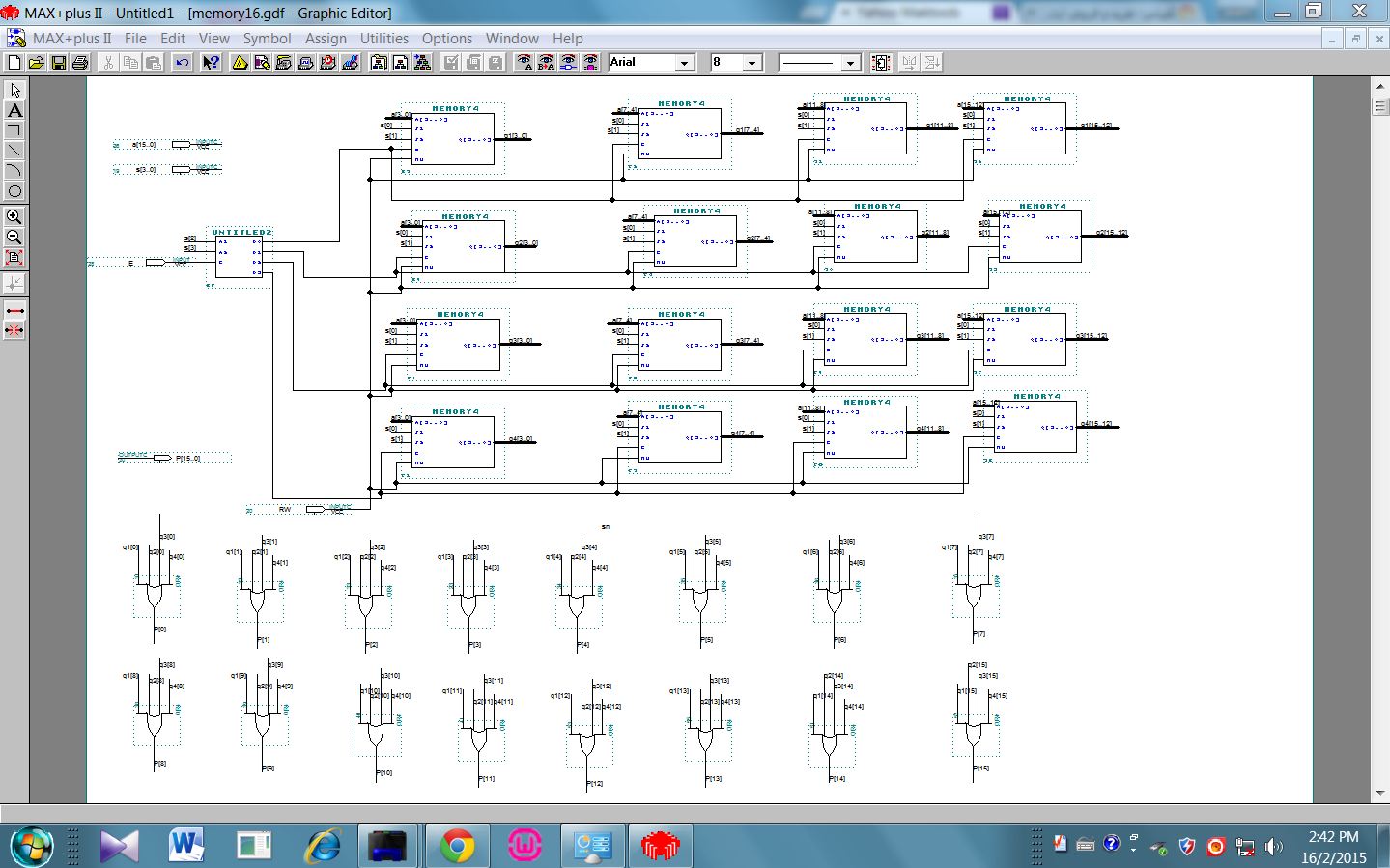Click the zoom out magnifier tool
This screenshot has height=868, width=1390.
pyautogui.click(x=14, y=238)
